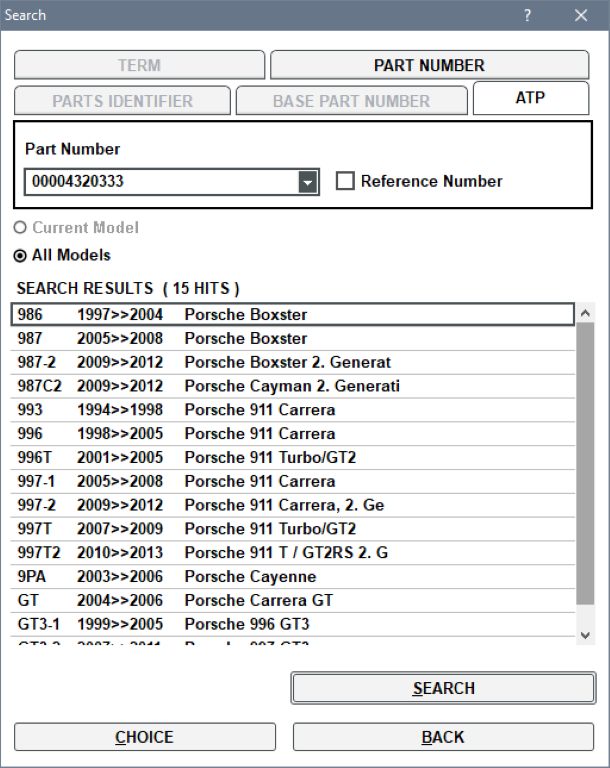Select the 987 Porsche Boxster 2005>>2008 row
This screenshot has width=610, height=768.
[x=293, y=338]
